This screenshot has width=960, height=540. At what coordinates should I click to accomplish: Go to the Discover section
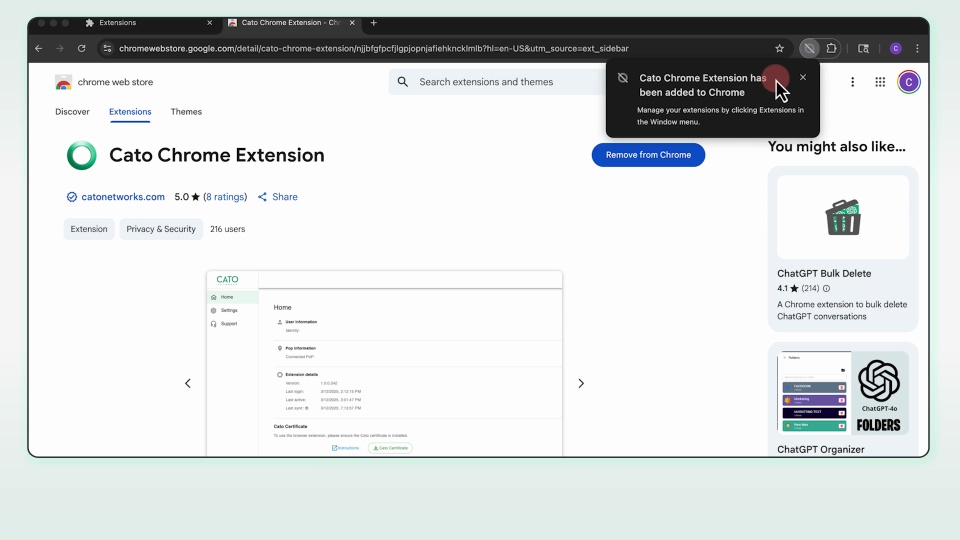[x=72, y=112]
